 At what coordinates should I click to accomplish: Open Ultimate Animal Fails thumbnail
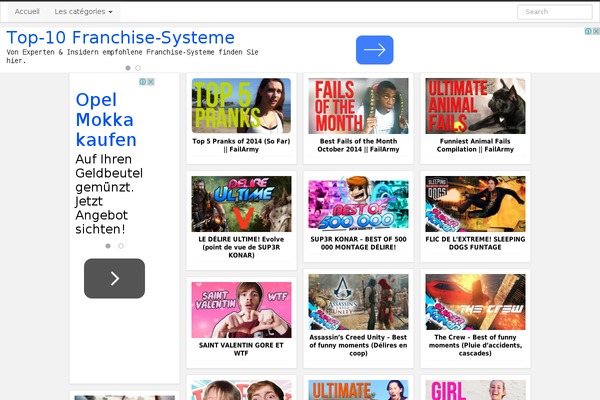click(475, 106)
